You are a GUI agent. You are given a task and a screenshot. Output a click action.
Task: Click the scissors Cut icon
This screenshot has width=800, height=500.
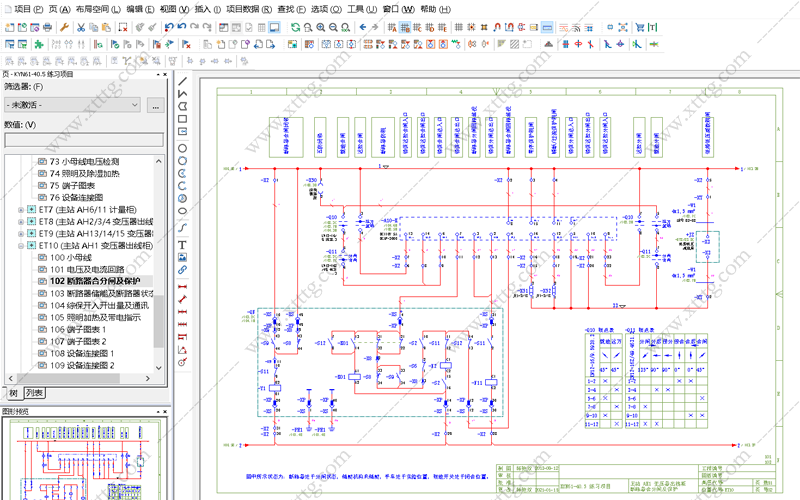(x=81, y=27)
